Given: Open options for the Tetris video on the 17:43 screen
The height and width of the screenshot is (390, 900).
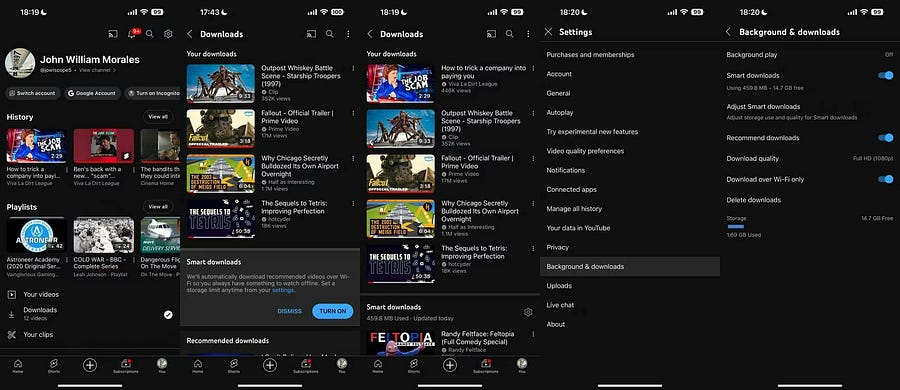Looking at the screenshot, I should (x=353, y=203).
